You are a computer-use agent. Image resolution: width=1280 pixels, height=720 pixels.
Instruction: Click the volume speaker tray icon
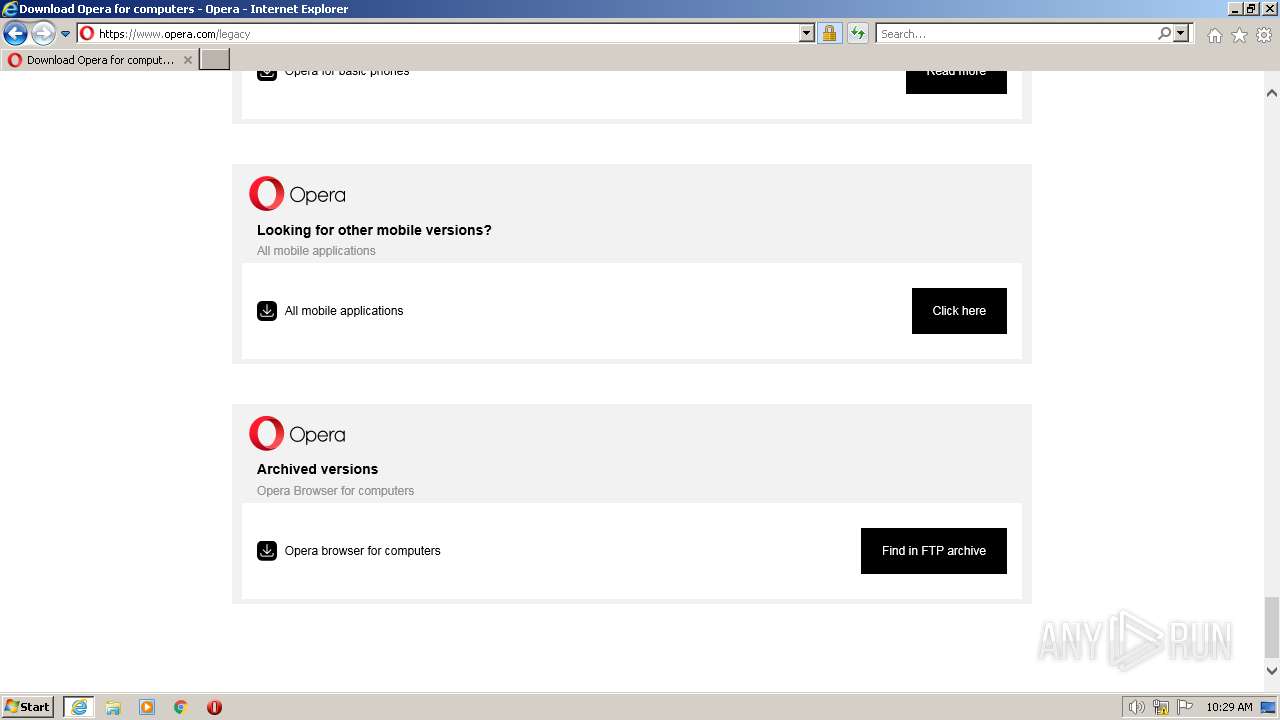click(x=1137, y=707)
